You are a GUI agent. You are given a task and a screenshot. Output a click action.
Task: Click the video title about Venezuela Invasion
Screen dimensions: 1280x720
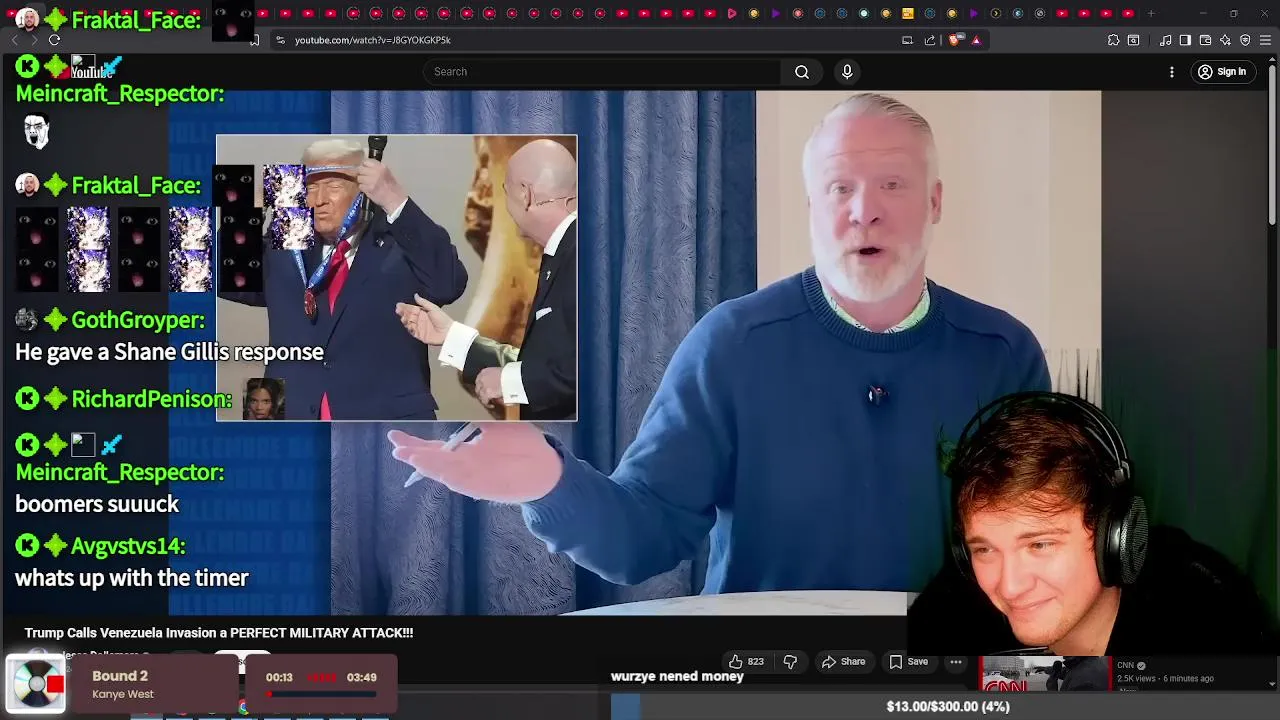click(219, 633)
